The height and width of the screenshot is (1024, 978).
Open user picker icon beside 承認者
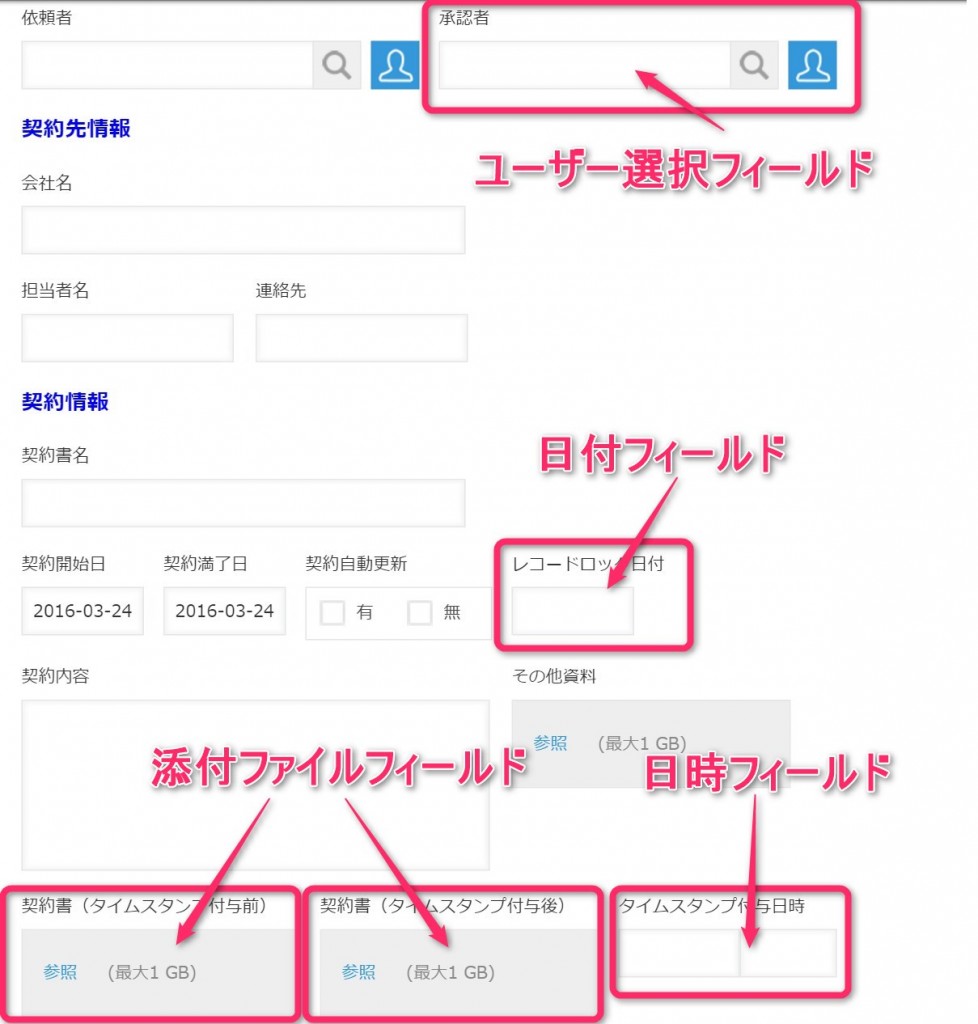pyautogui.click(x=812, y=65)
